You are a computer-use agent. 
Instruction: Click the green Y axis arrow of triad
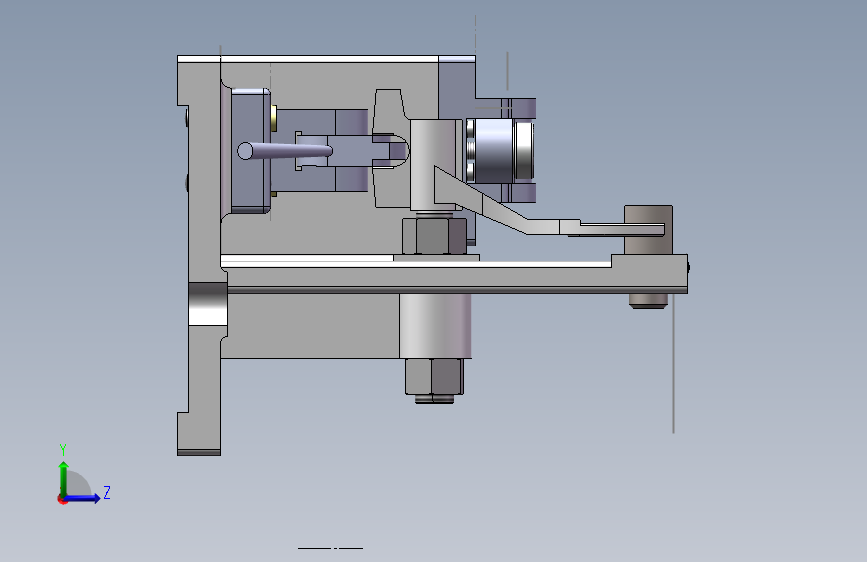pos(64,478)
